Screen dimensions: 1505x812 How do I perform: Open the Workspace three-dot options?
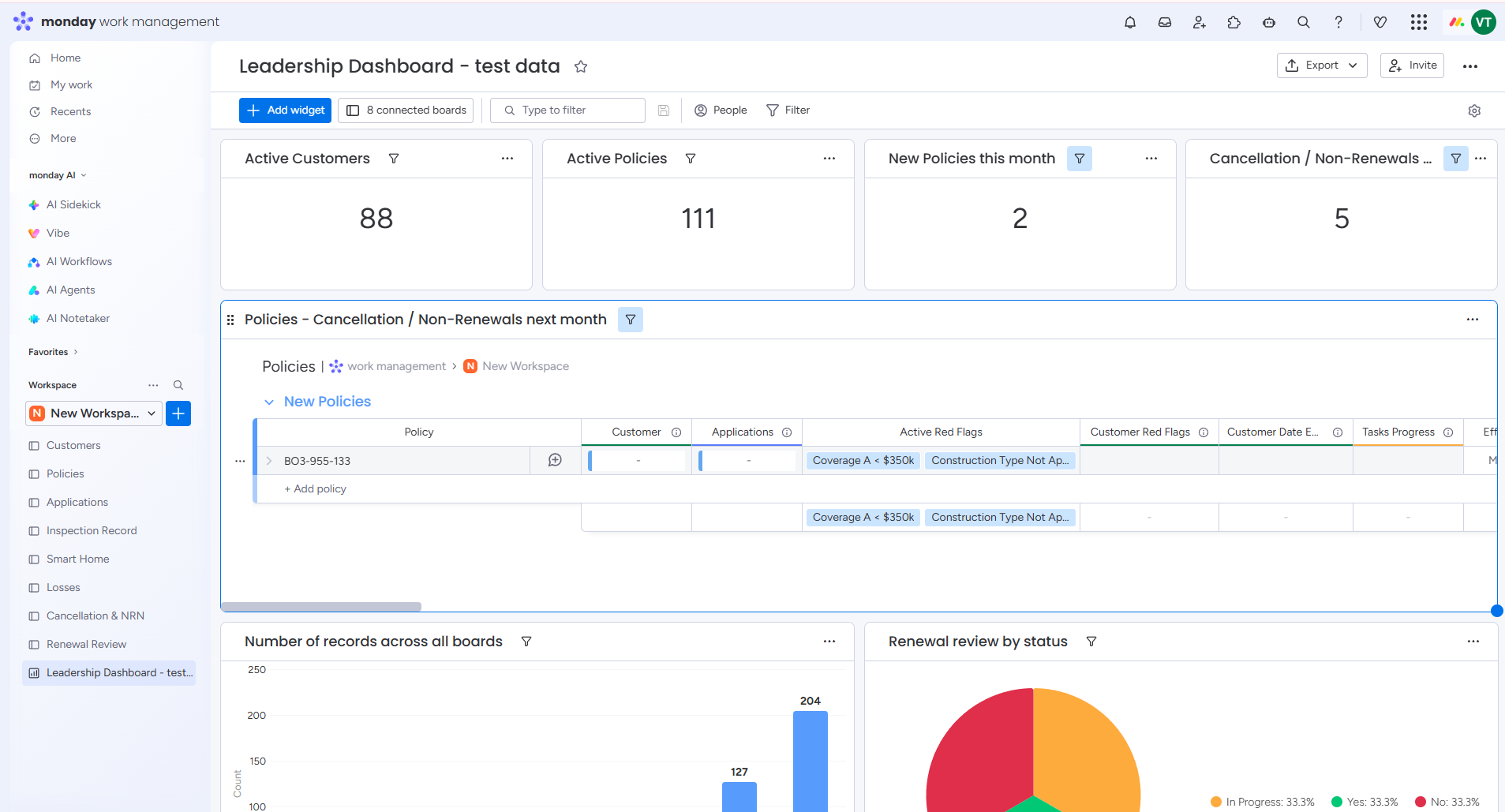tap(153, 385)
